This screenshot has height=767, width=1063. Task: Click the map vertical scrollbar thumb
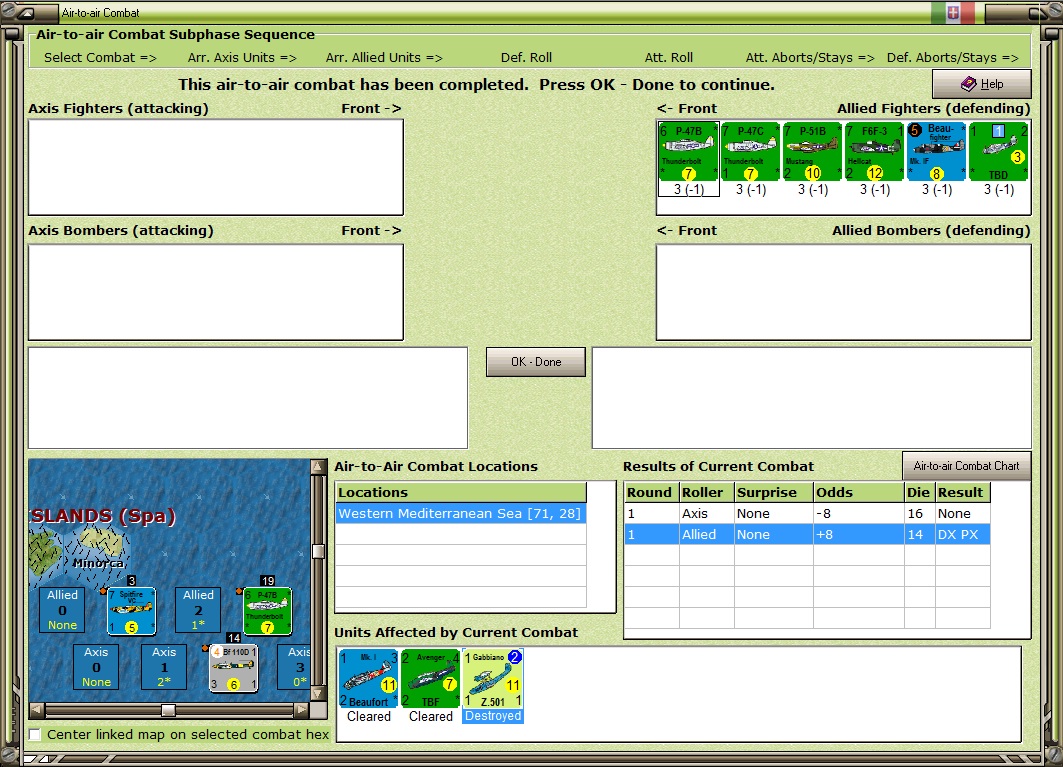click(318, 551)
